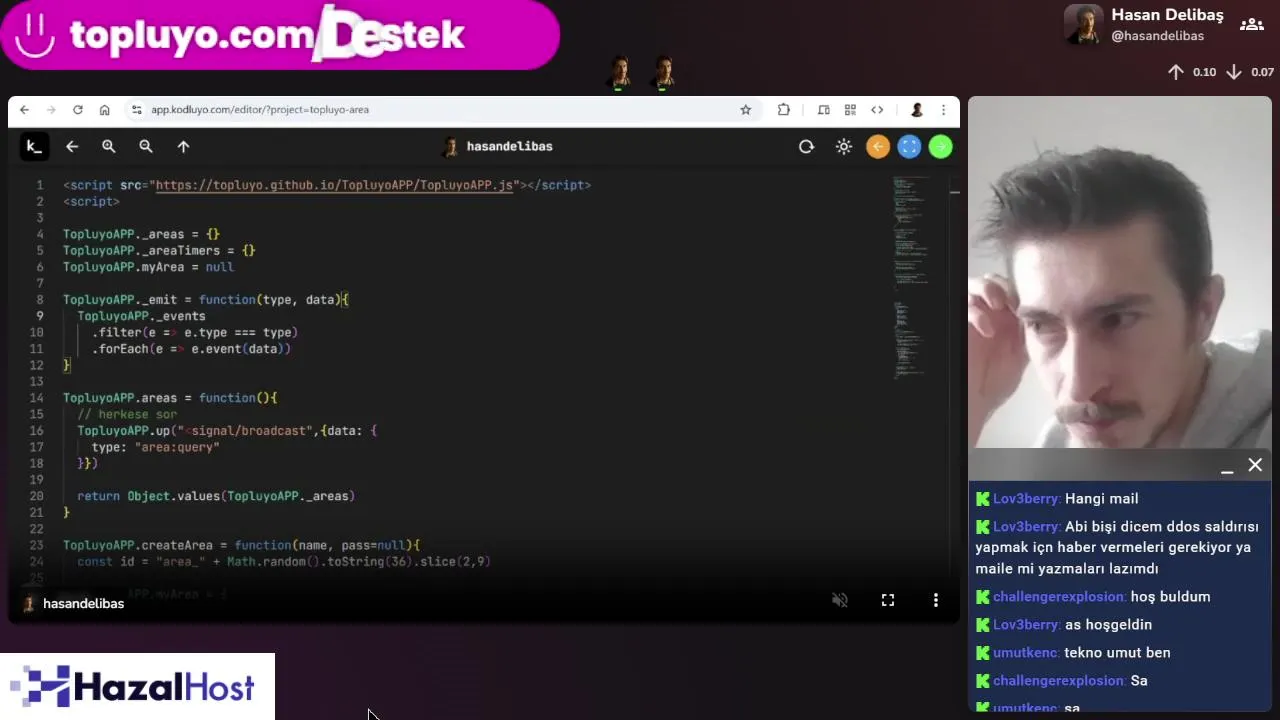Viewport: 1280px width, 720px height.
Task: Click the up arrow in editor toolbar
Action: pos(183,147)
